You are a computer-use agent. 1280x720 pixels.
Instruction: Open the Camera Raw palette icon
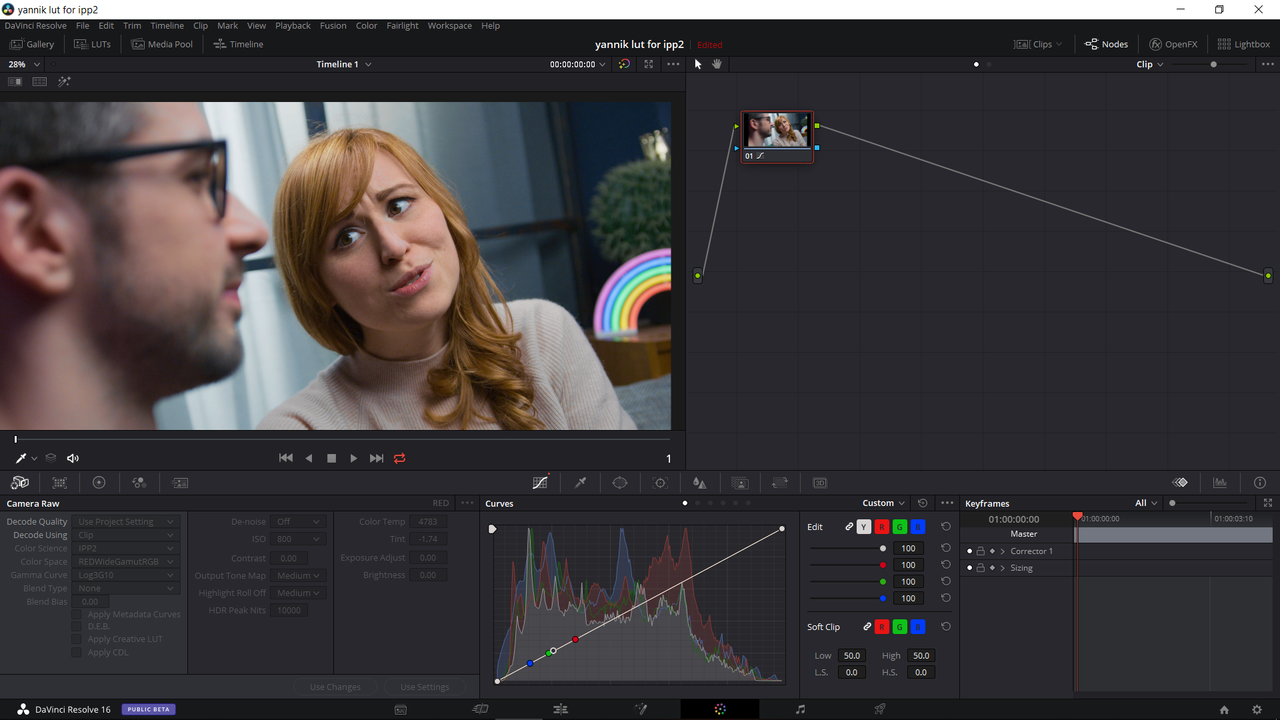(20, 483)
